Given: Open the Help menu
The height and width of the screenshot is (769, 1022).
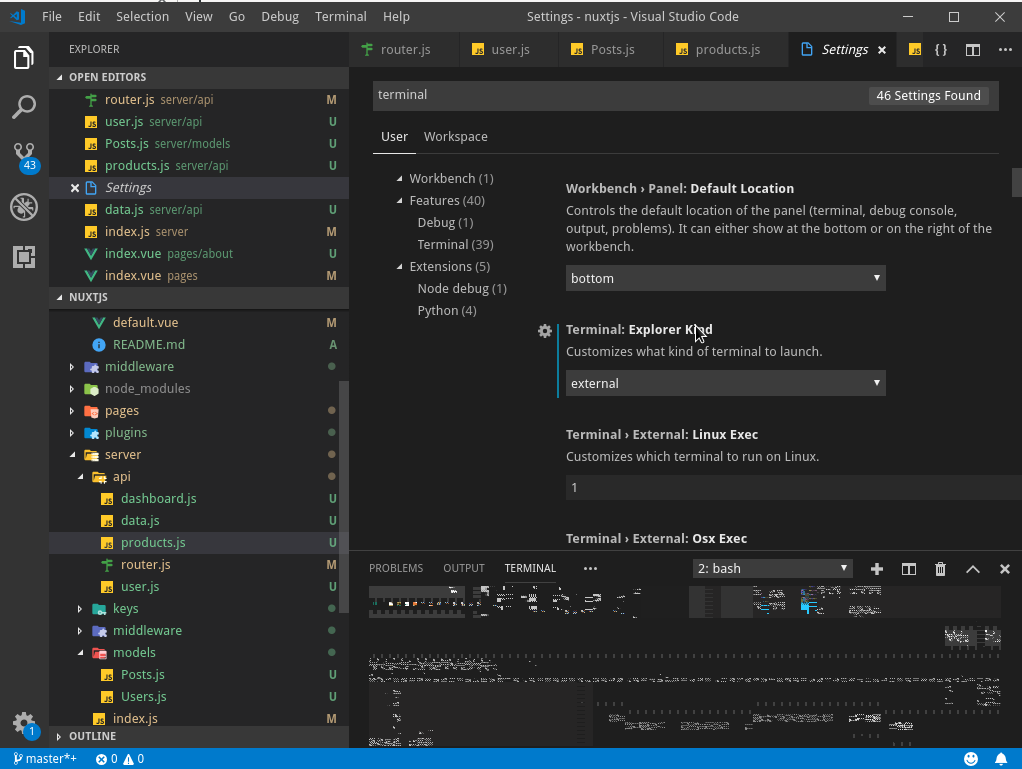Looking at the screenshot, I should [x=396, y=17].
